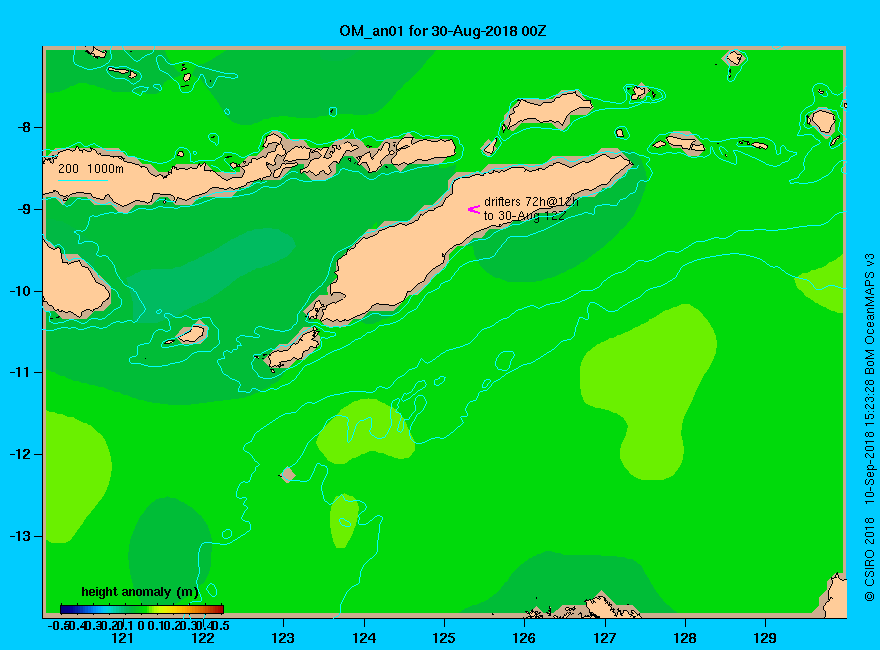Click the map title 'OM_an01 for 30-Aug-2018 00Z'
This screenshot has width=880, height=650.
[x=442, y=31]
